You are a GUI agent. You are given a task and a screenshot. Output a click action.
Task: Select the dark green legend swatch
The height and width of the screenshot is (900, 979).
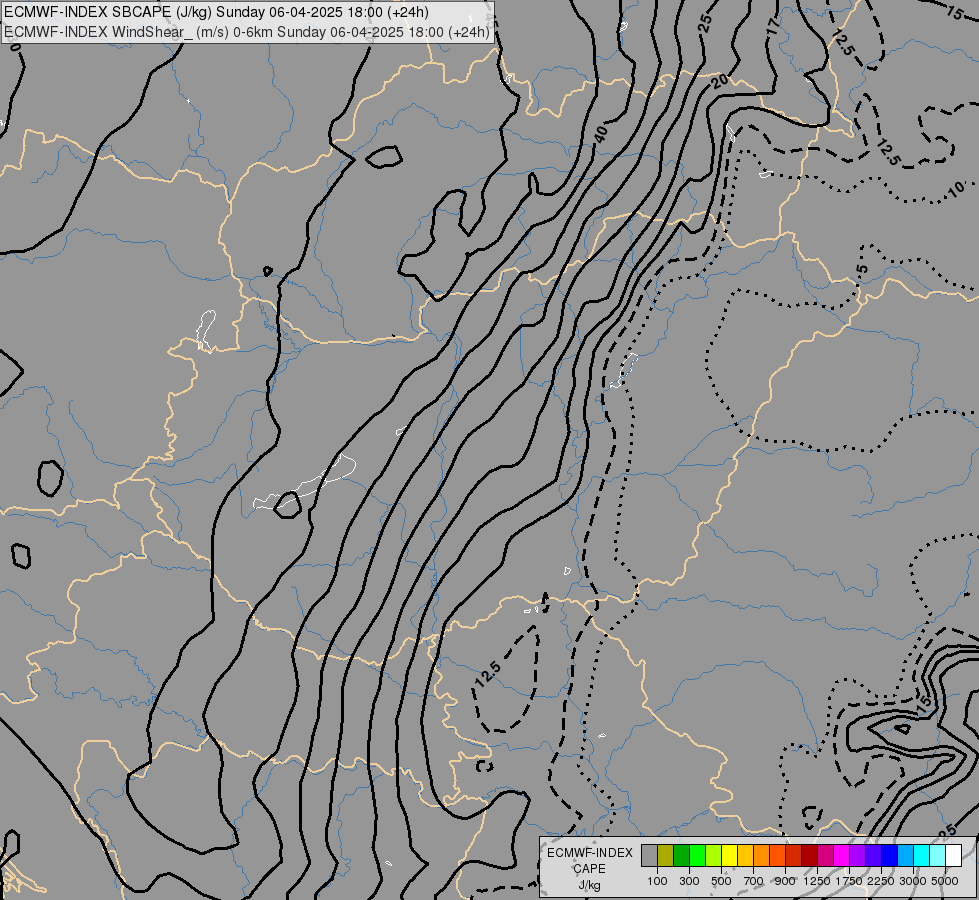681,855
